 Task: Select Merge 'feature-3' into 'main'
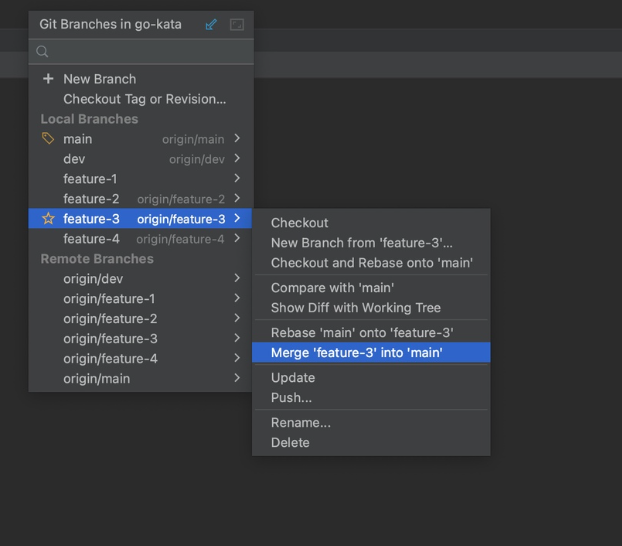(x=356, y=352)
